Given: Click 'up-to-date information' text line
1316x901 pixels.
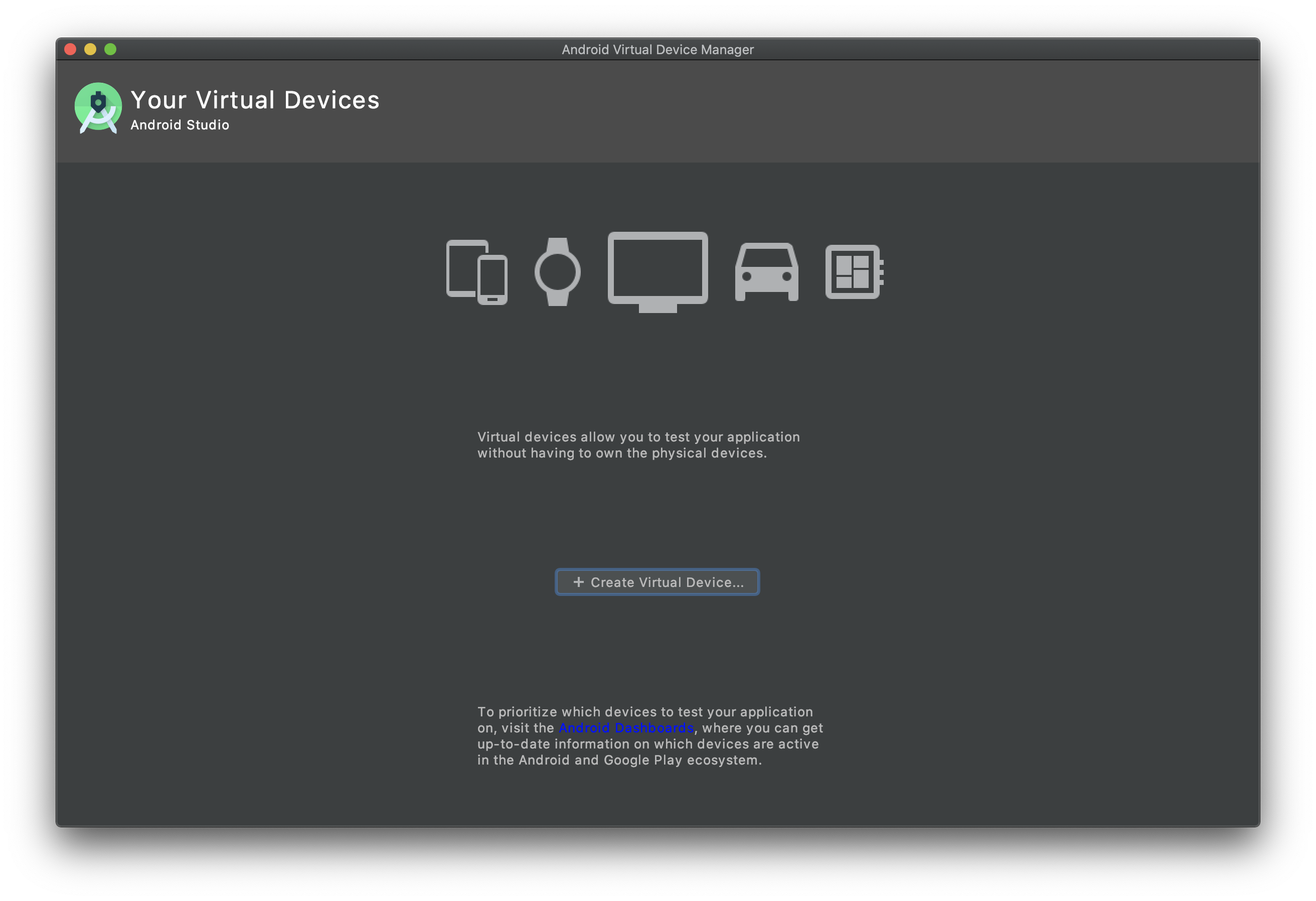Looking at the screenshot, I should [648, 744].
